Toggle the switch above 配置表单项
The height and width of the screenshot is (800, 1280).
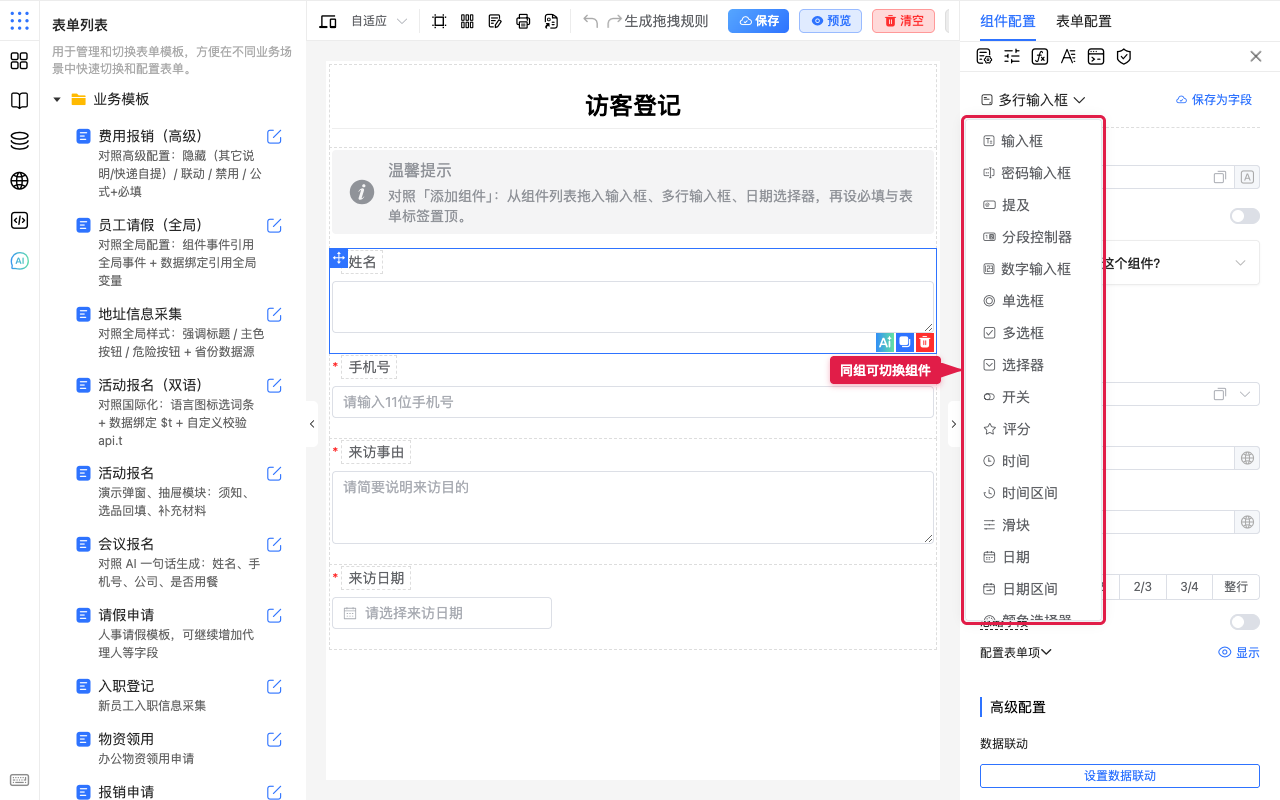pyautogui.click(x=1245, y=622)
